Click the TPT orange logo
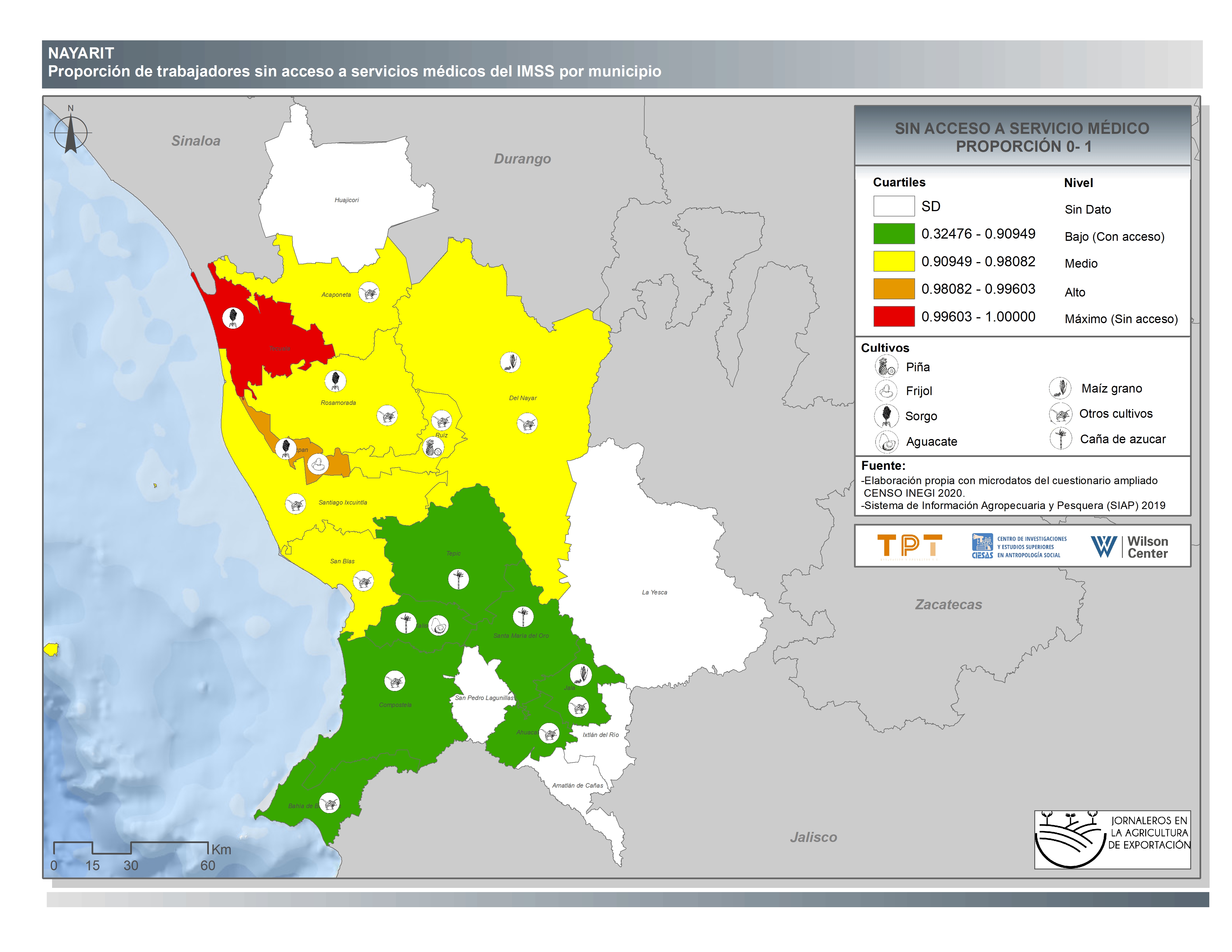The image size is (1232, 952). [909, 546]
